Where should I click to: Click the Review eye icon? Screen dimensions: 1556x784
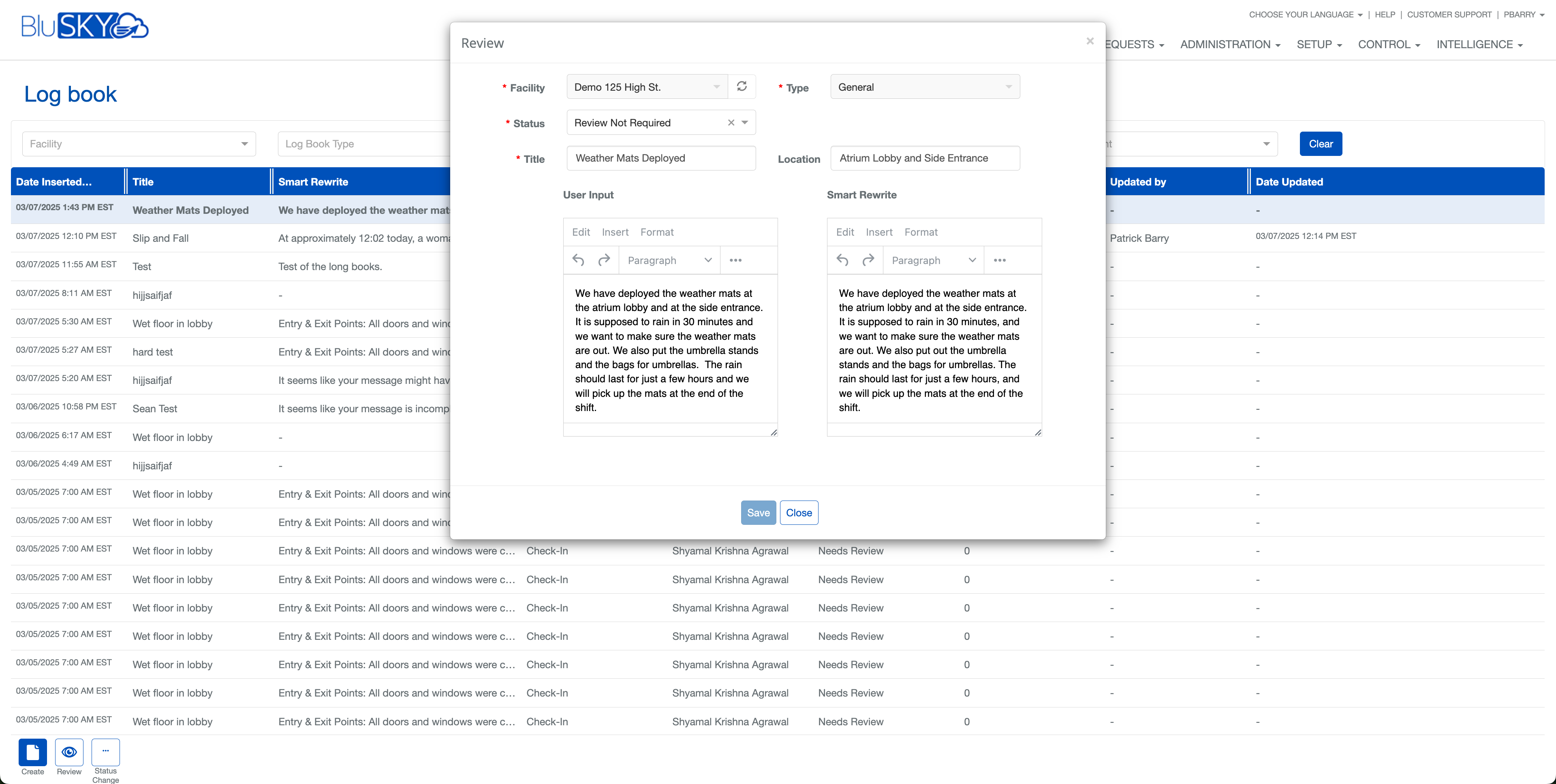click(69, 752)
